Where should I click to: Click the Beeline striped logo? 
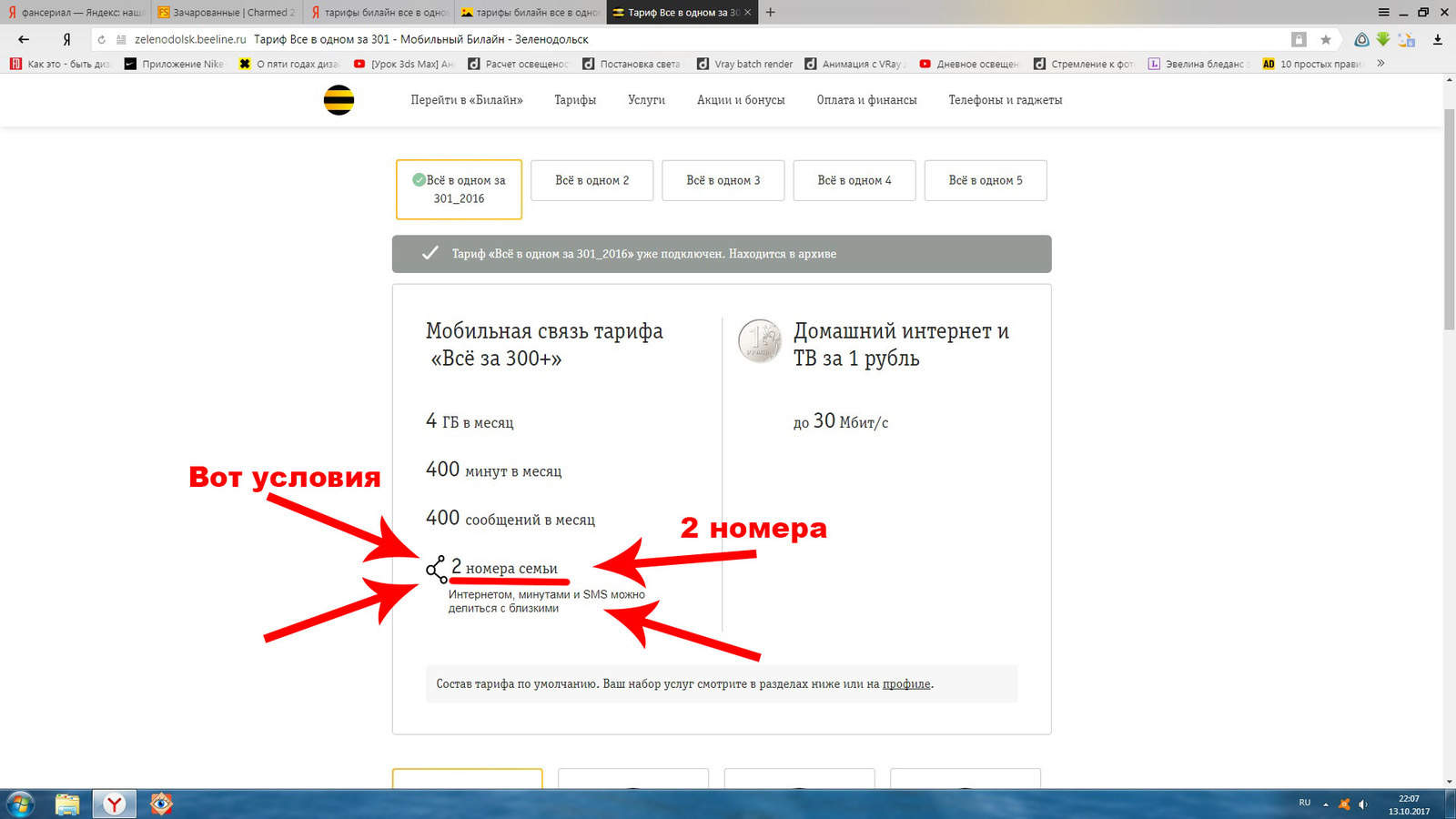pos(339,99)
